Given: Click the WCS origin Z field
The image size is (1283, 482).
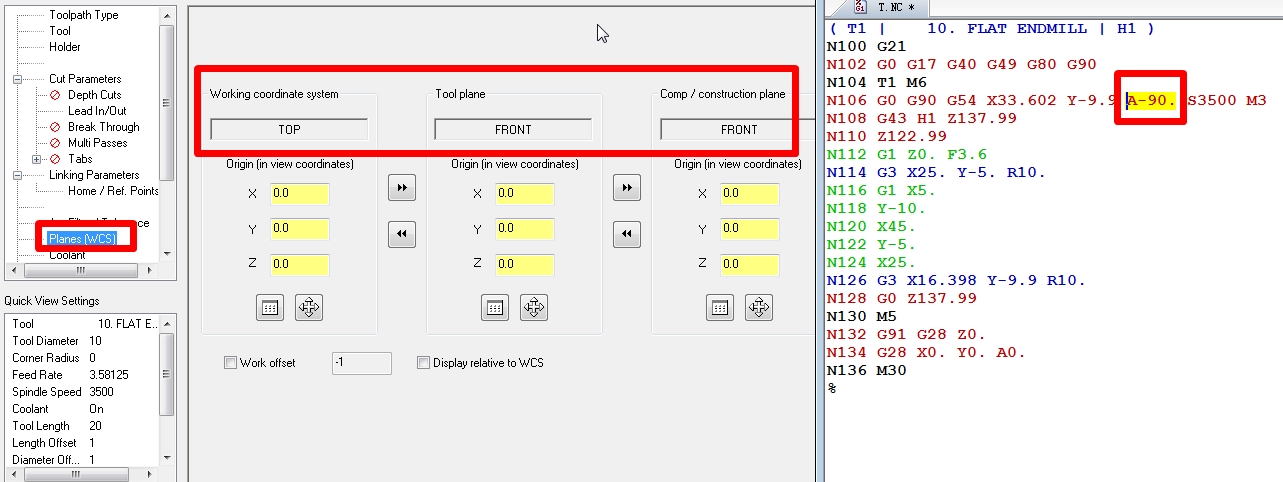Looking at the screenshot, I should pos(299,264).
